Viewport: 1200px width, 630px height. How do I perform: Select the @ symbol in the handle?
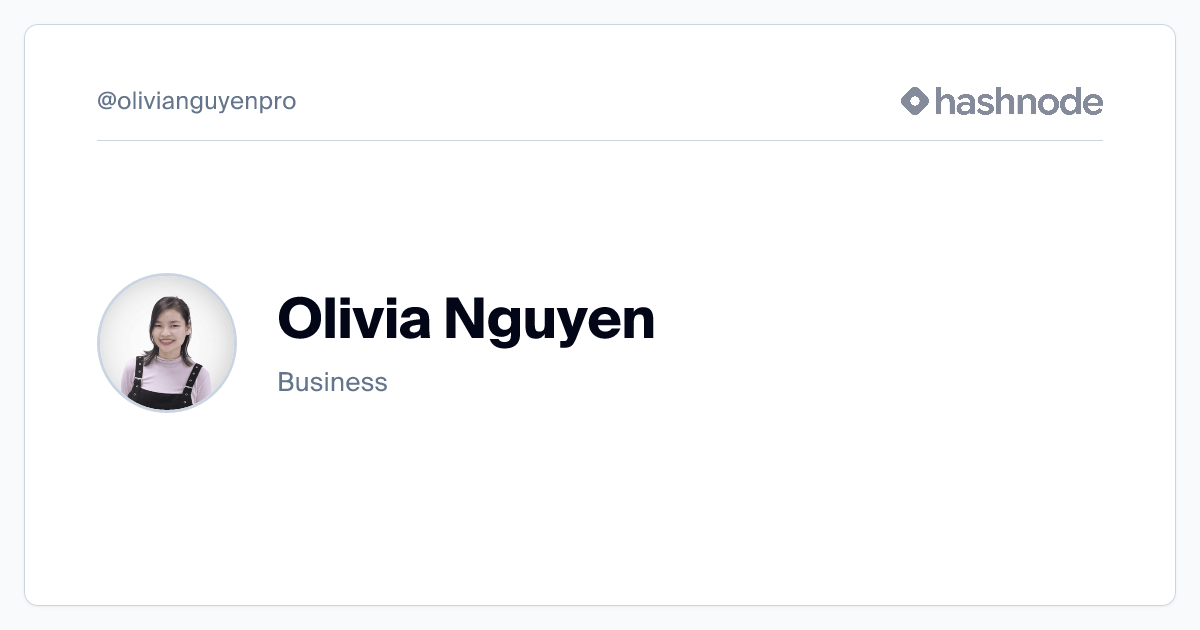pos(106,102)
